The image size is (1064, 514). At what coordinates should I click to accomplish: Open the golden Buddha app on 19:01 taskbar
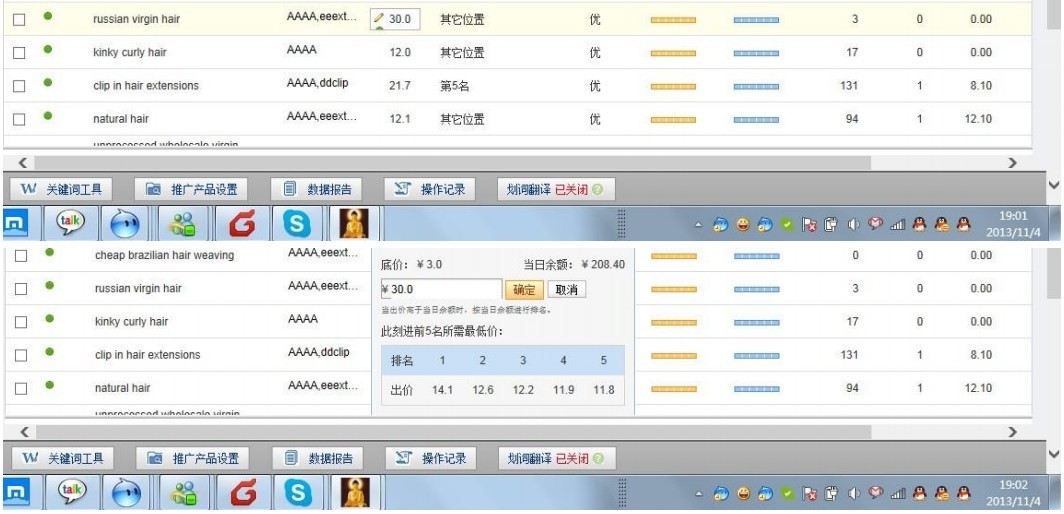click(354, 223)
